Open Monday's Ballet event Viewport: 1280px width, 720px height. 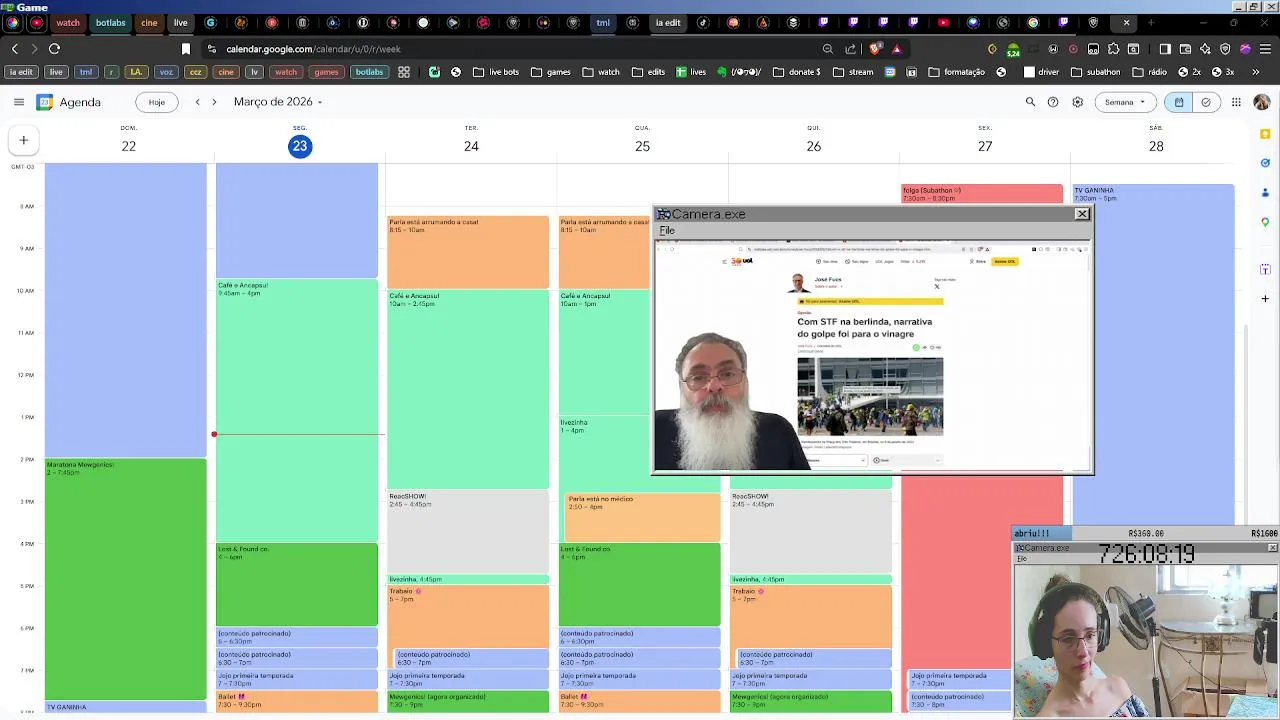297,700
